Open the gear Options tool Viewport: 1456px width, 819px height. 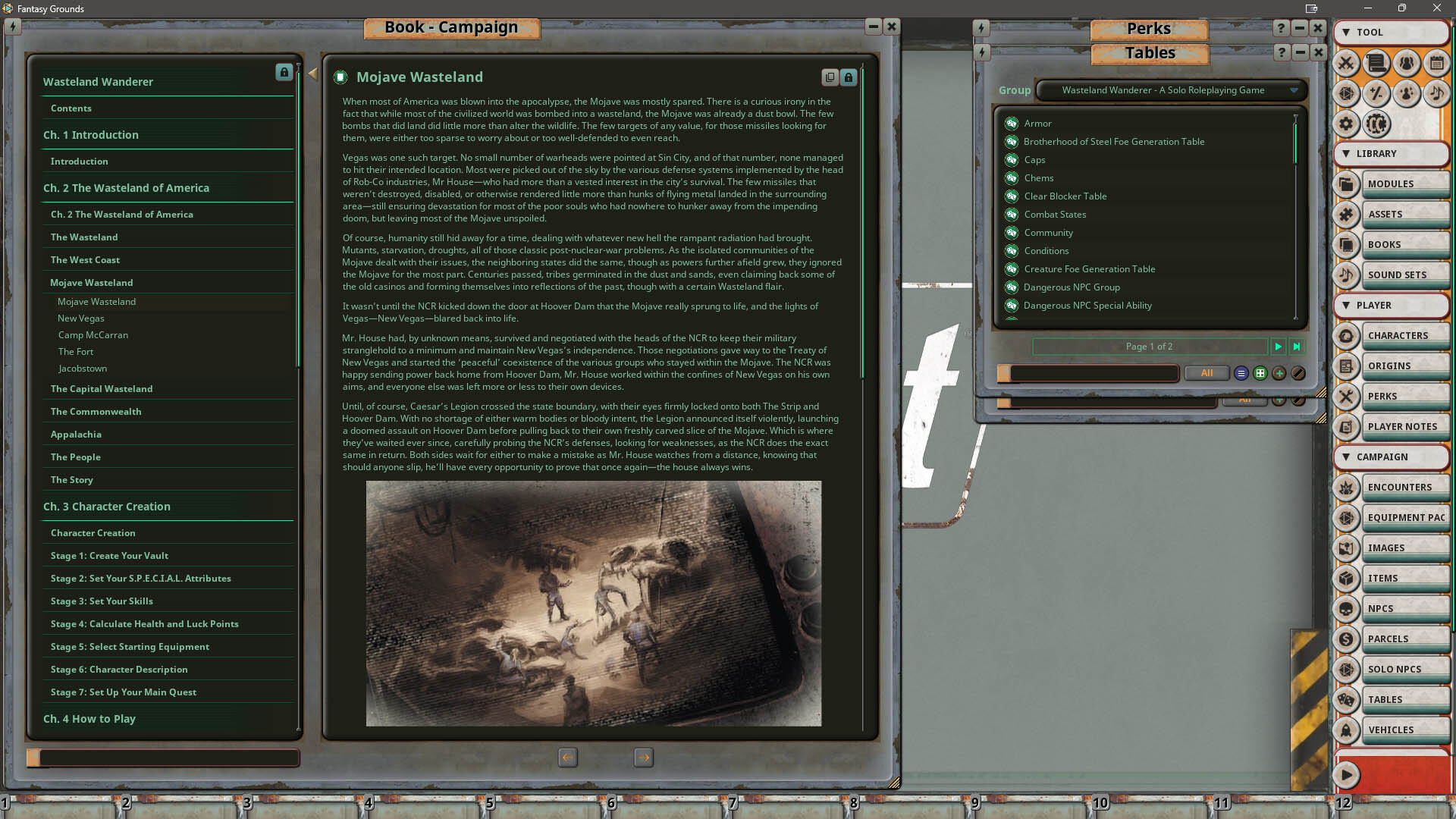pos(1346,124)
